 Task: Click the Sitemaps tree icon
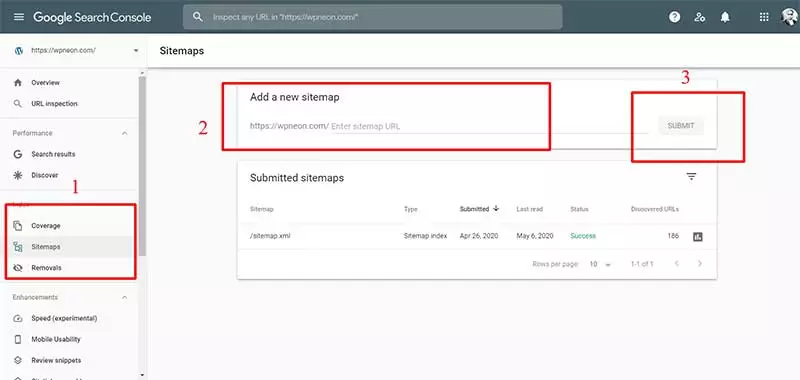pyautogui.click(x=18, y=246)
